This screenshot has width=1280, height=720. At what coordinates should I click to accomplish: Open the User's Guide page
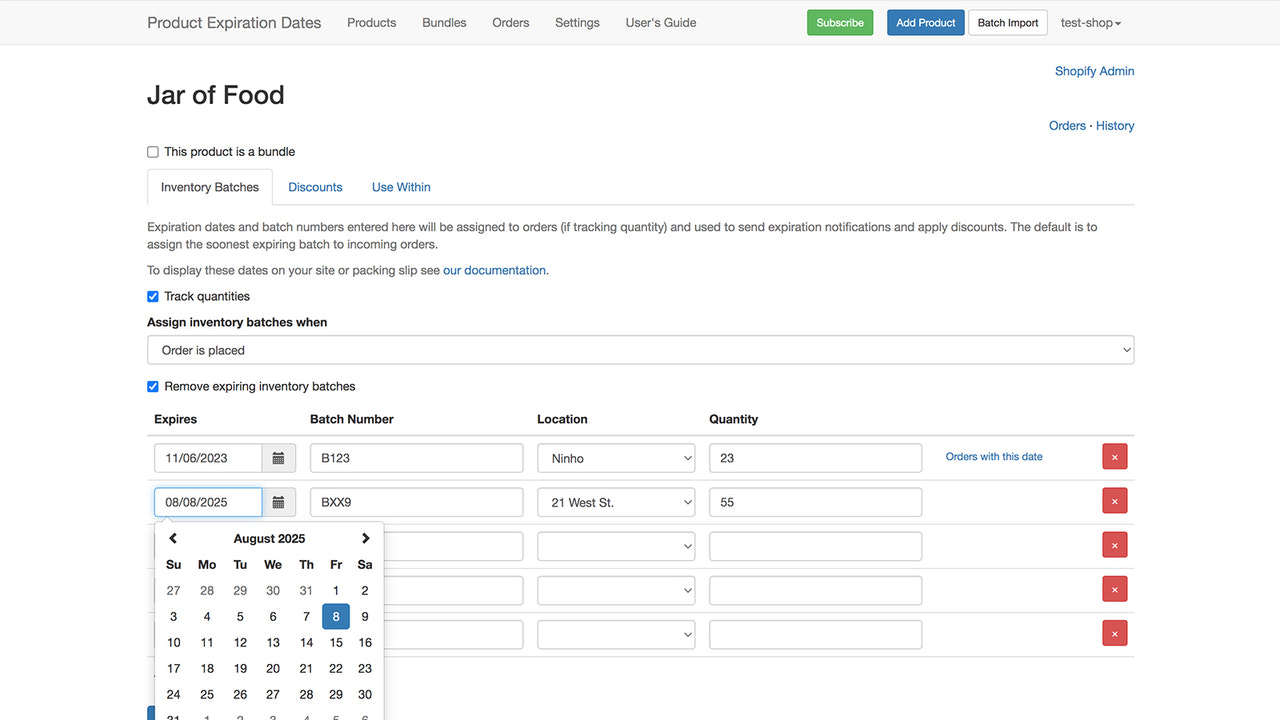tap(660, 22)
